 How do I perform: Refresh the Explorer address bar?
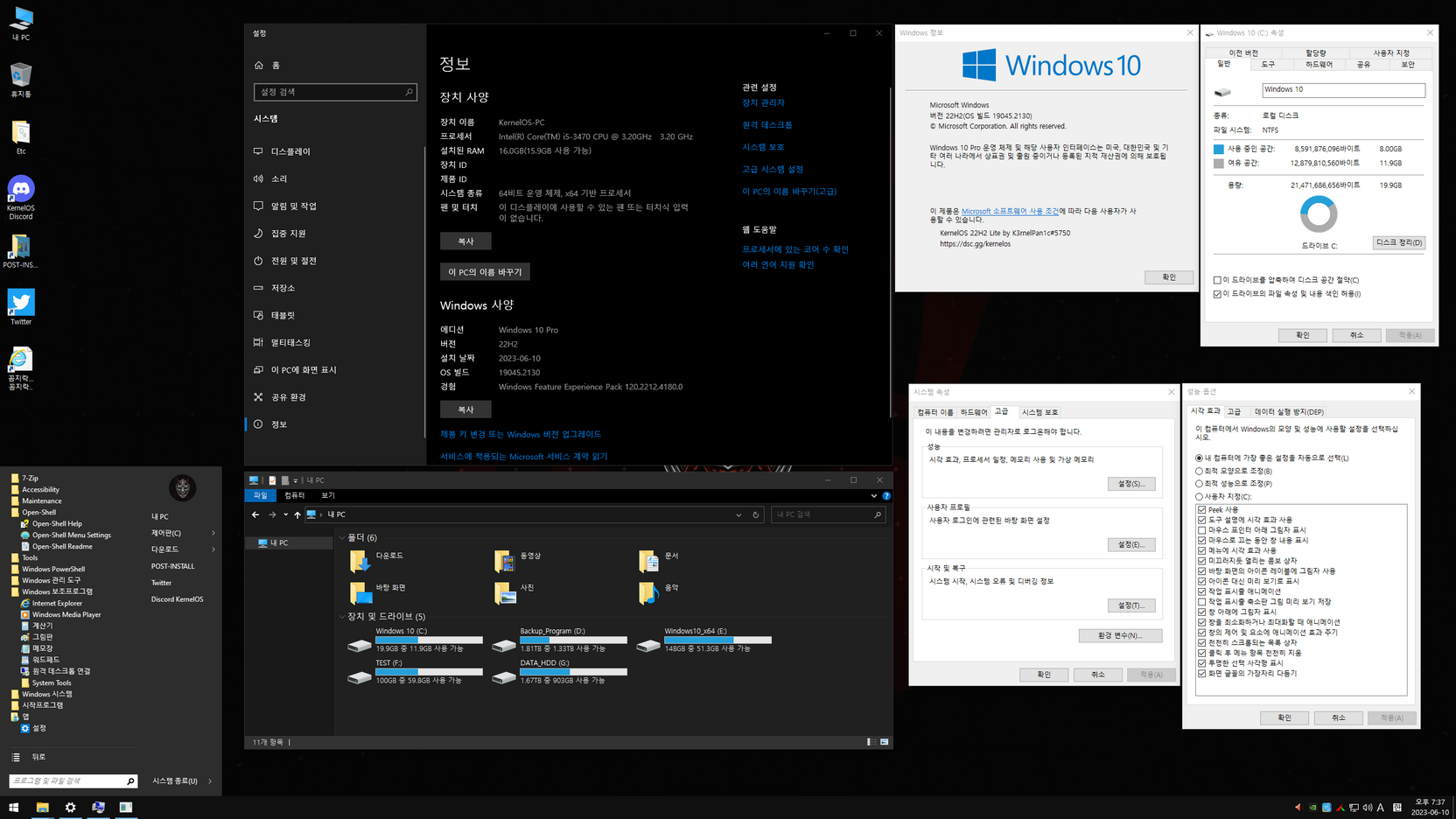[756, 514]
